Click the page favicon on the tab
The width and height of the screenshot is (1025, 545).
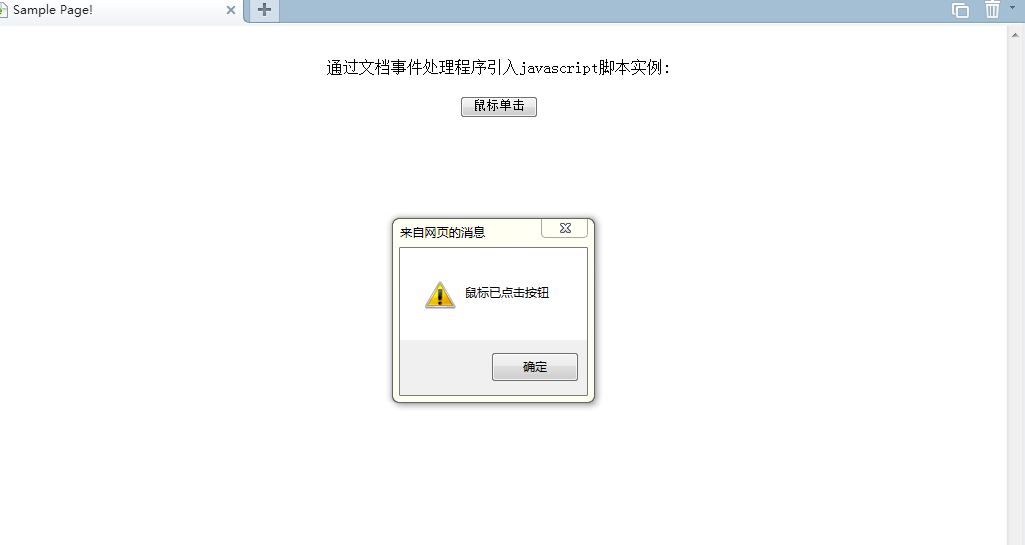pyautogui.click(x=3, y=10)
